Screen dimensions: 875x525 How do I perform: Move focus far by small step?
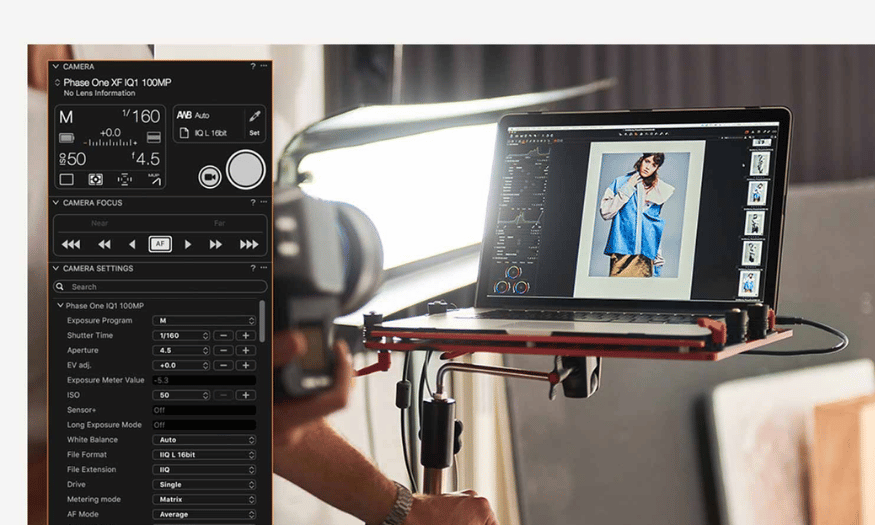[x=188, y=244]
